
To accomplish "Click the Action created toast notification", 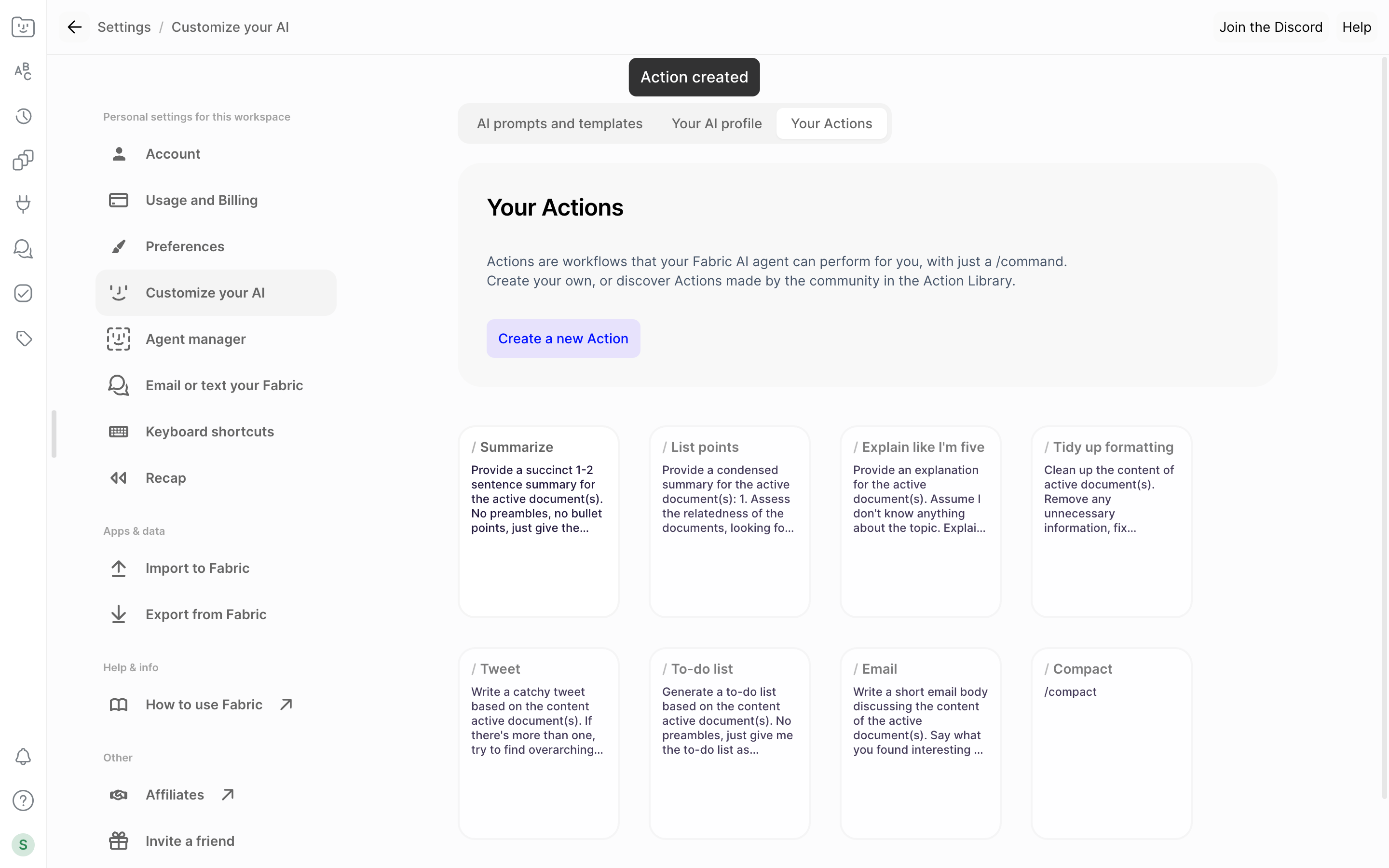I will click(694, 77).
